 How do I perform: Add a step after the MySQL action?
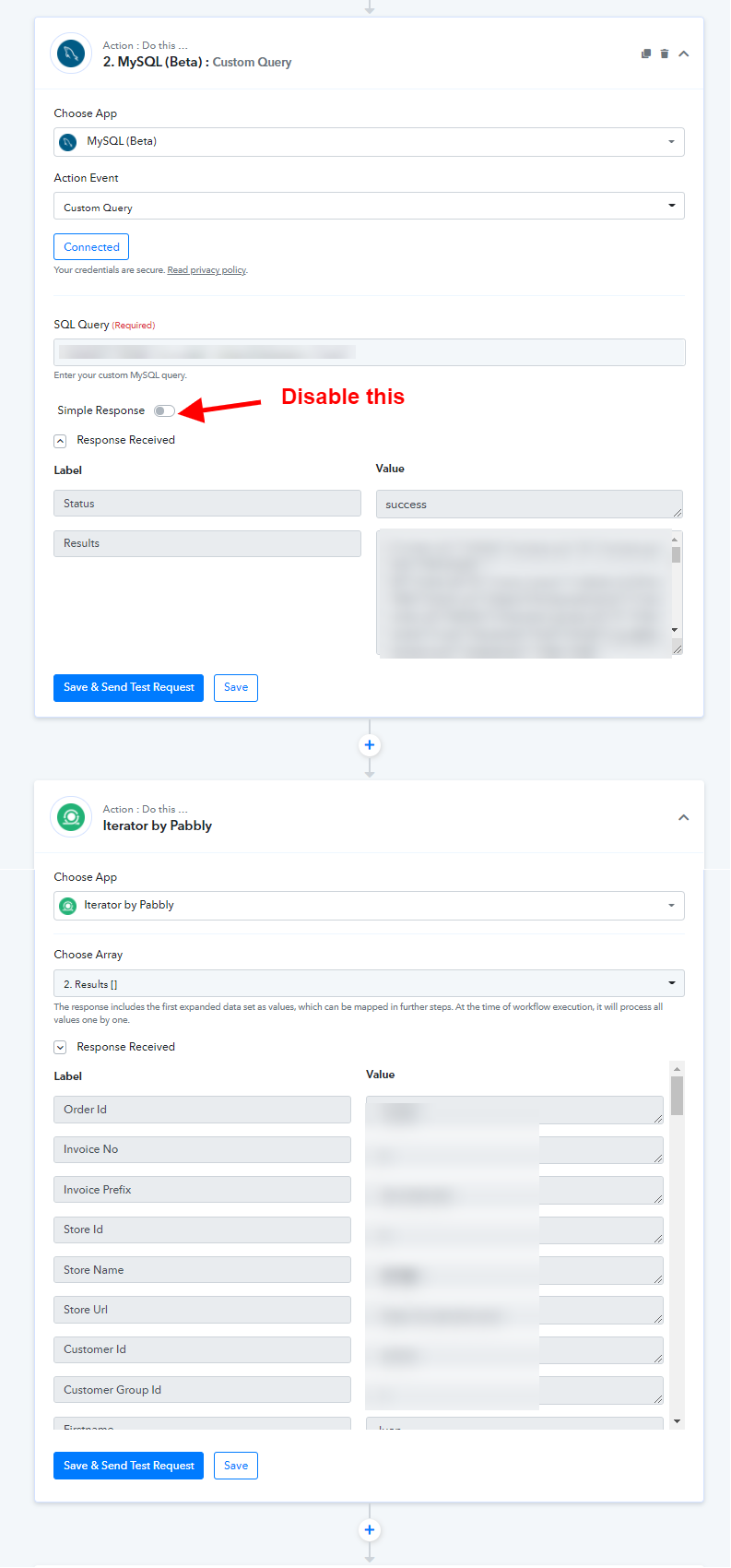coord(370,745)
